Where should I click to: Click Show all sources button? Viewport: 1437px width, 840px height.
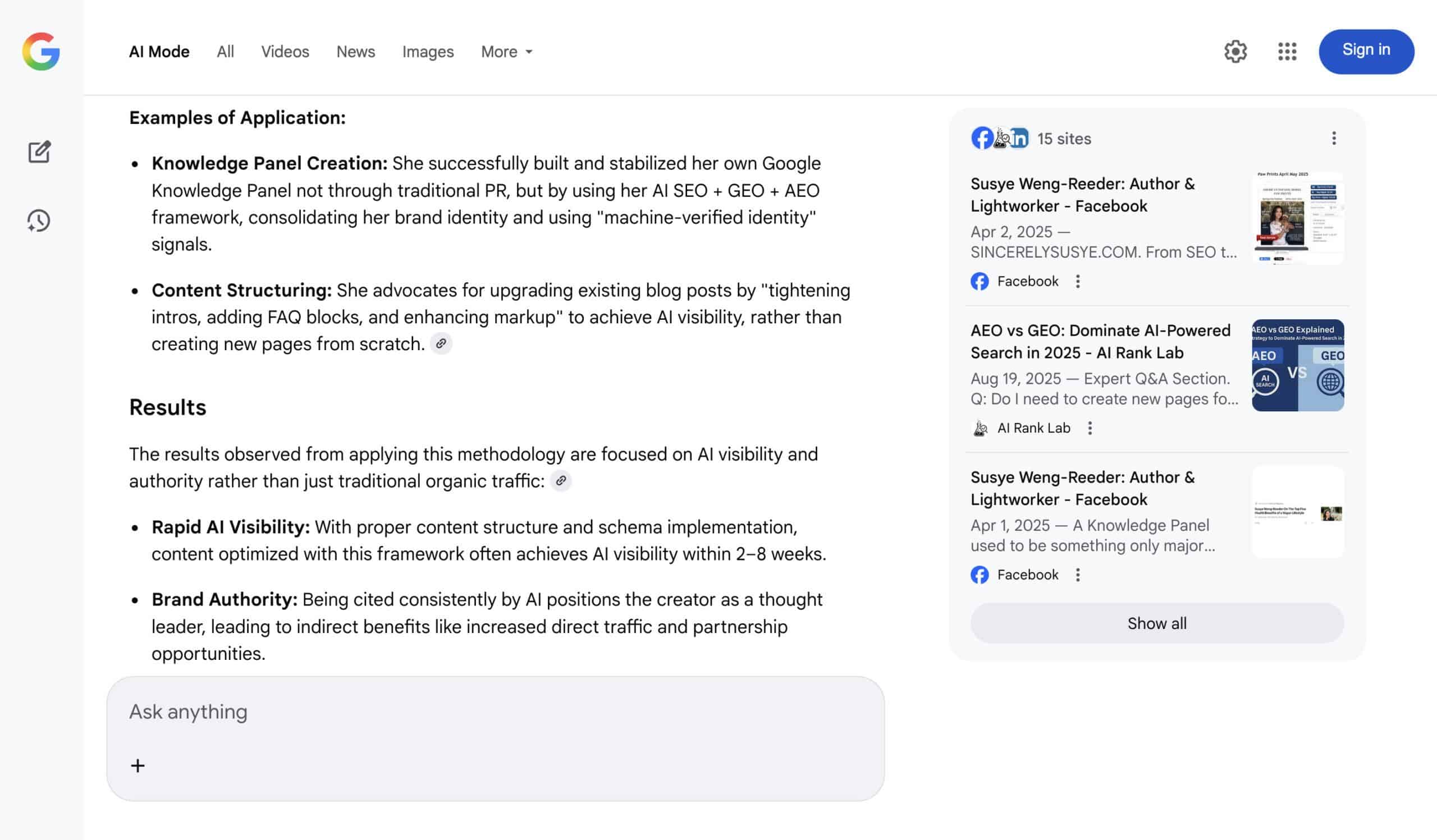(x=1157, y=623)
